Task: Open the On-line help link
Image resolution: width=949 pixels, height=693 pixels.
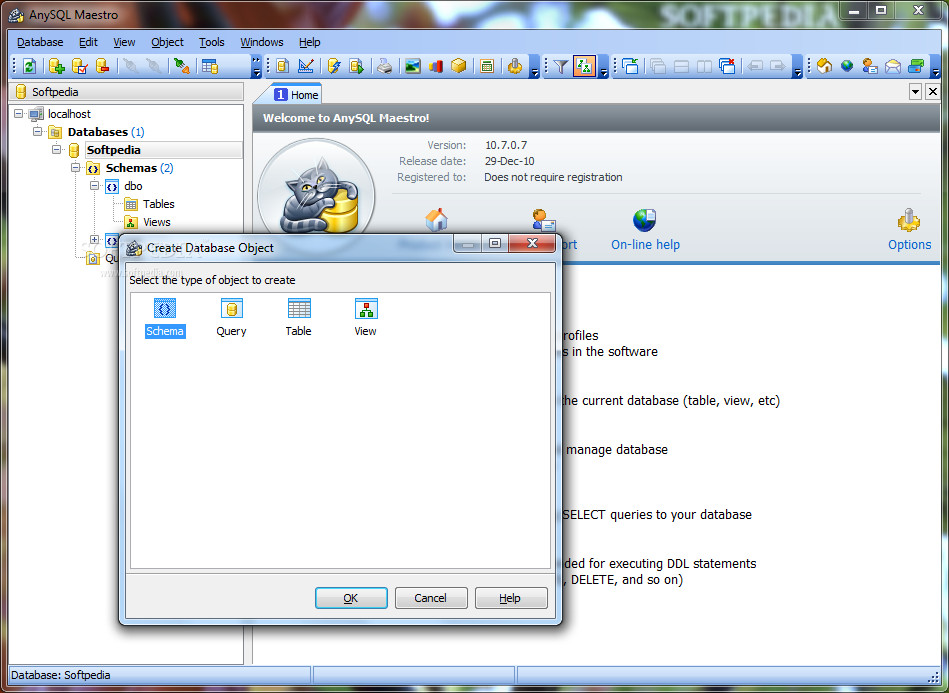Action: tap(645, 245)
